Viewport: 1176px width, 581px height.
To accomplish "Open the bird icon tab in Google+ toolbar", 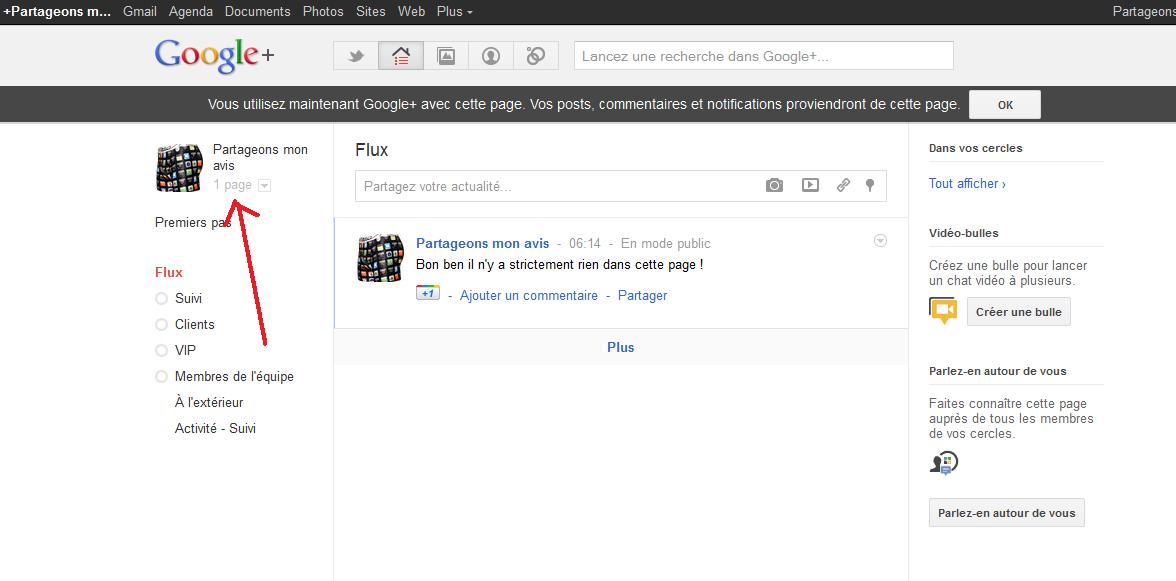I will [356, 55].
